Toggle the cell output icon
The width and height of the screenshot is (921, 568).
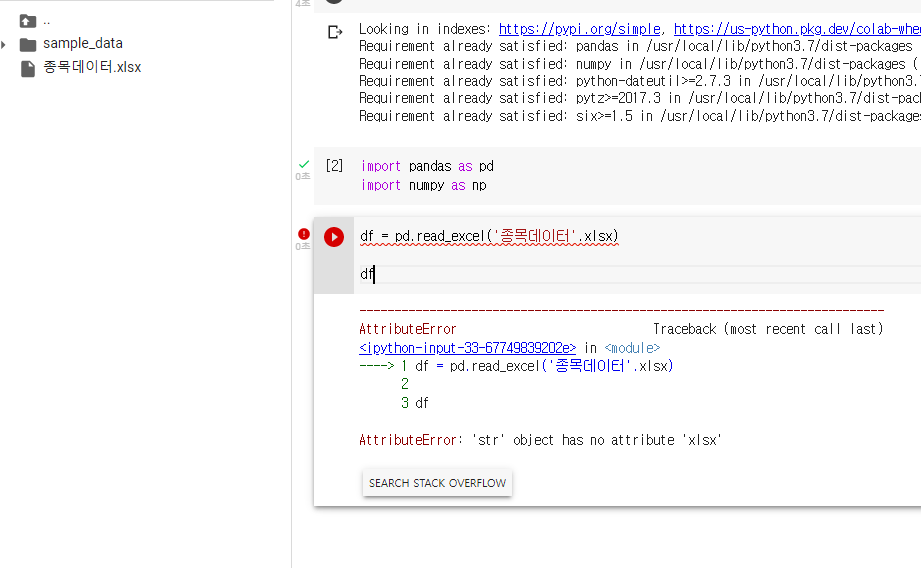click(x=335, y=32)
